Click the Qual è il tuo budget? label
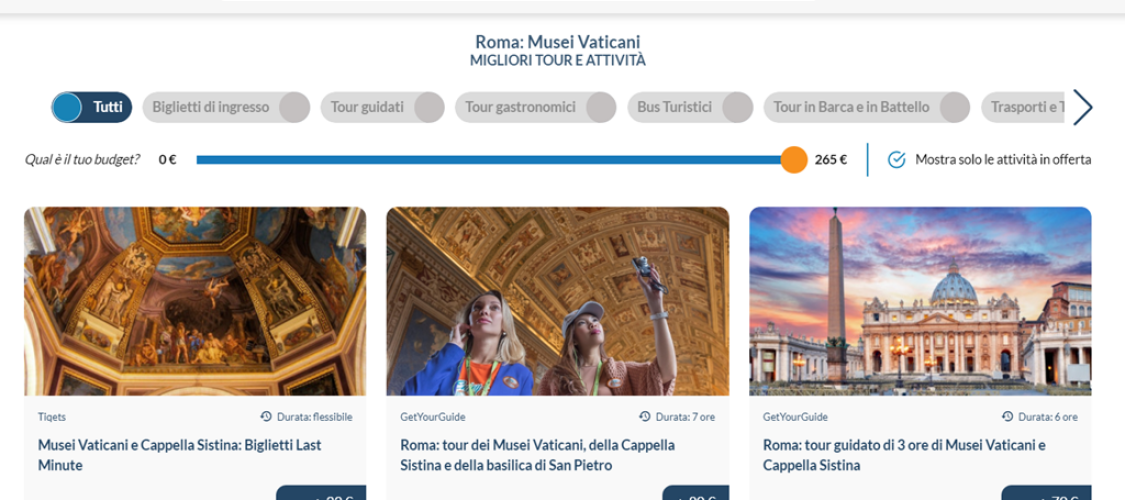Screen dimensions: 1125x500 click(83, 159)
